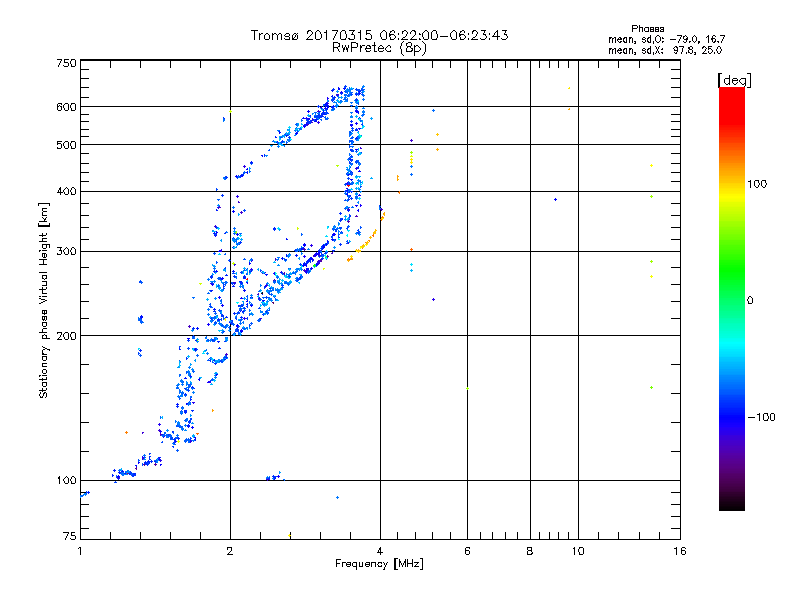Click the 'mean, sd,X: 97.8, 25.0' text
Image resolution: width=800 pixels, height=600 pixels.
[665, 50]
